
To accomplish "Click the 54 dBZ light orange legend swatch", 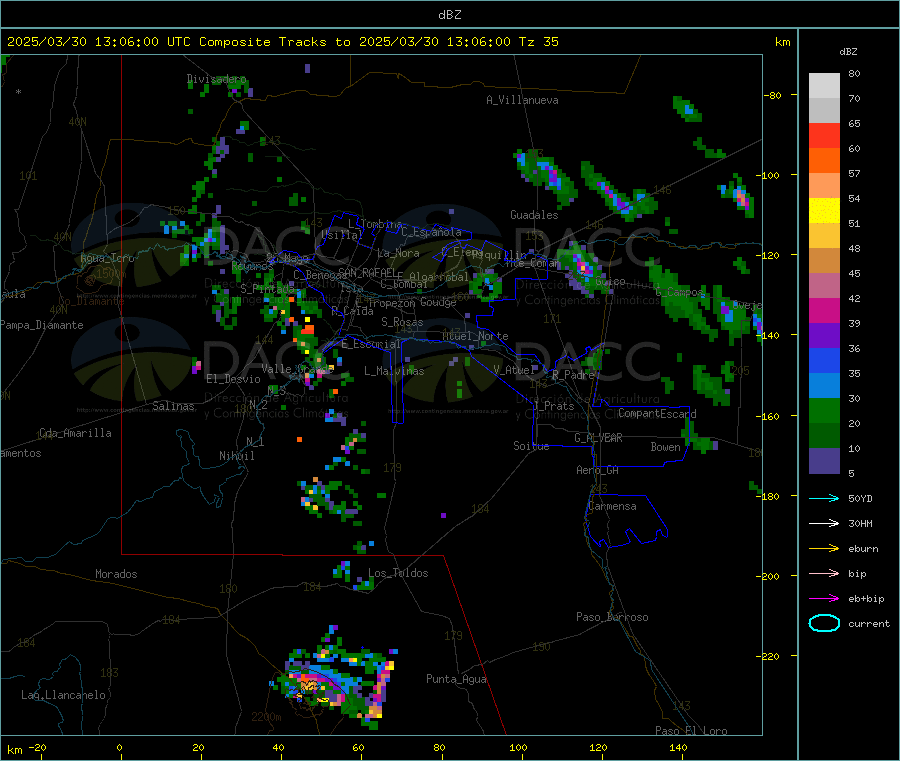I will coord(824,185).
